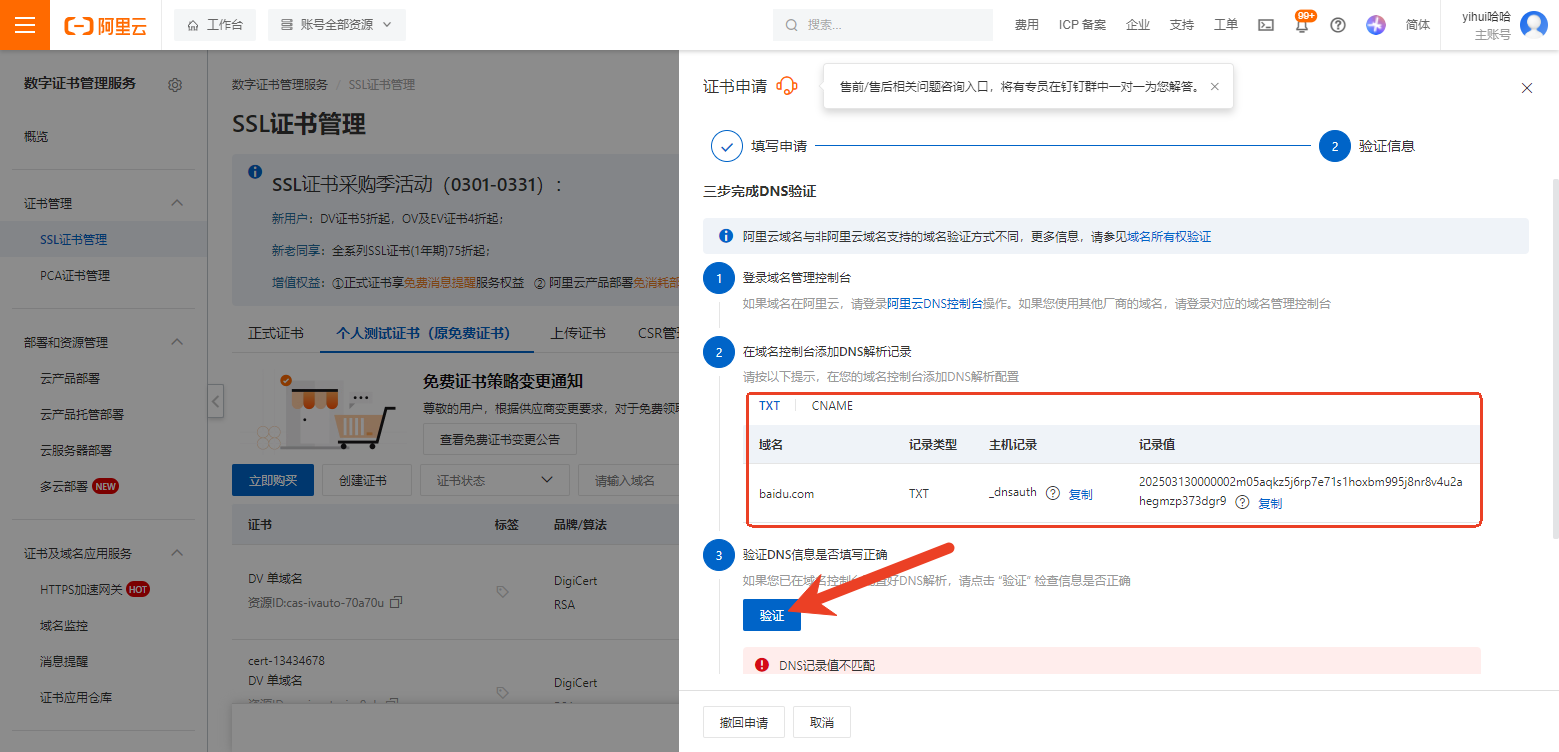Copy the resource ID cas-ivauto-70a70u

click(396, 602)
